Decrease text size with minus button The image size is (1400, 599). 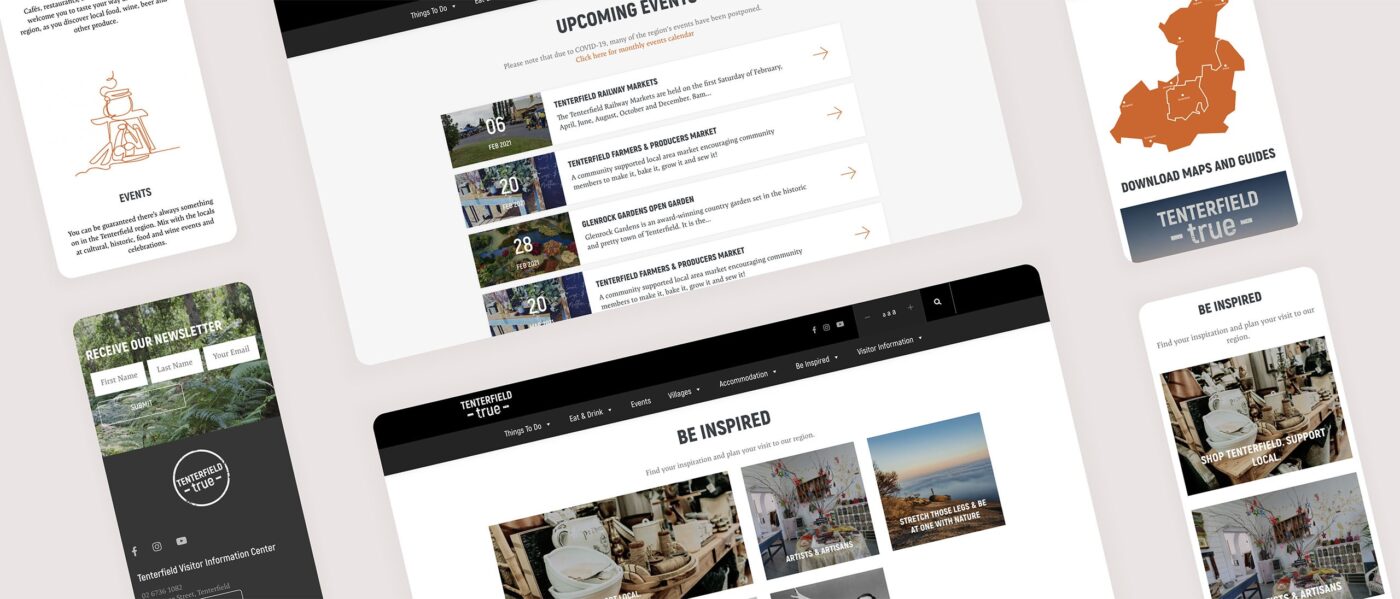click(x=867, y=316)
